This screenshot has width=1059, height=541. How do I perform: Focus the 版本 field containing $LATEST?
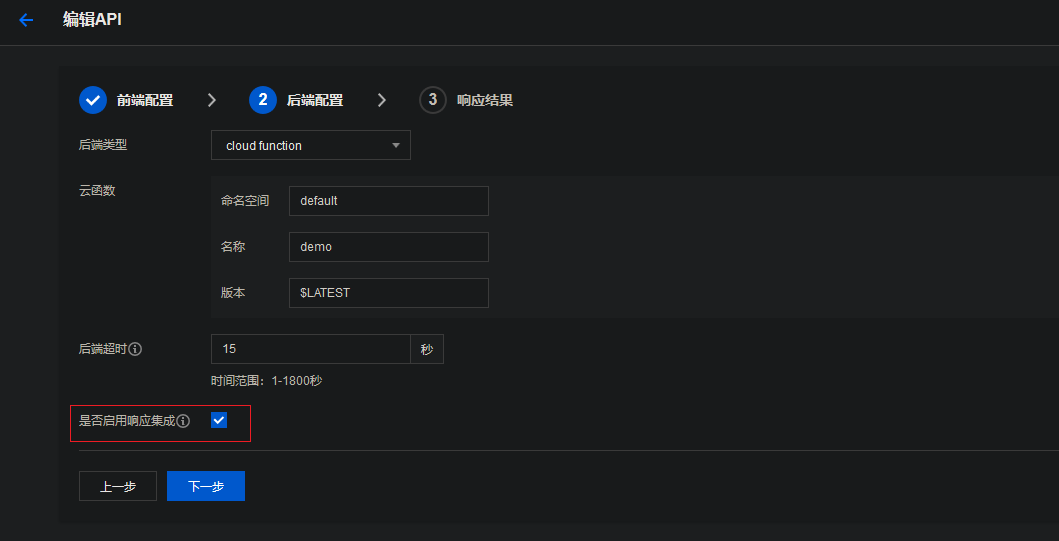coord(389,293)
